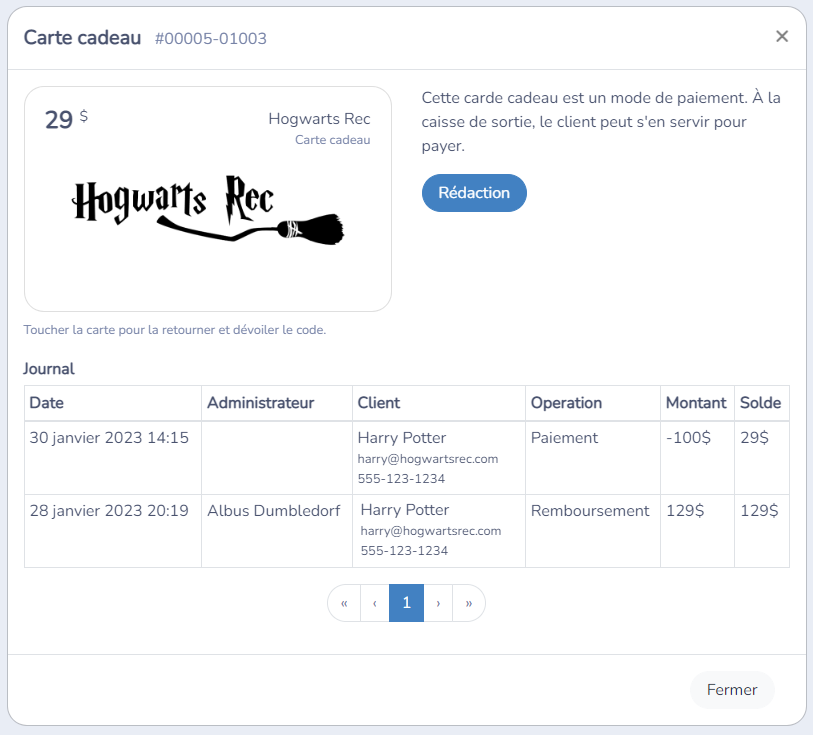Go to next journal page
Viewport: 813px width, 735px height.
click(438, 603)
